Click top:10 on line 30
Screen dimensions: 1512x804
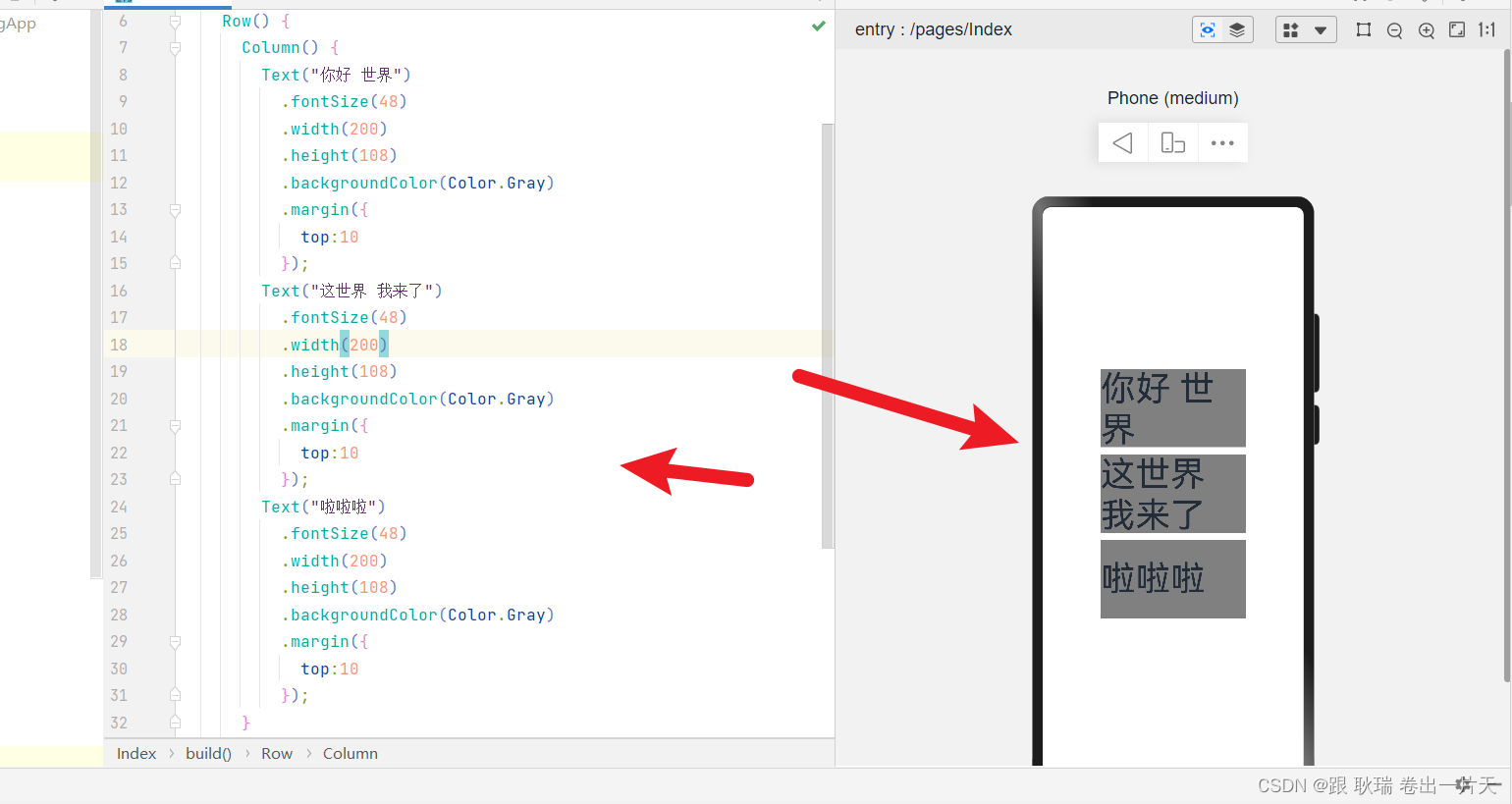330,669
